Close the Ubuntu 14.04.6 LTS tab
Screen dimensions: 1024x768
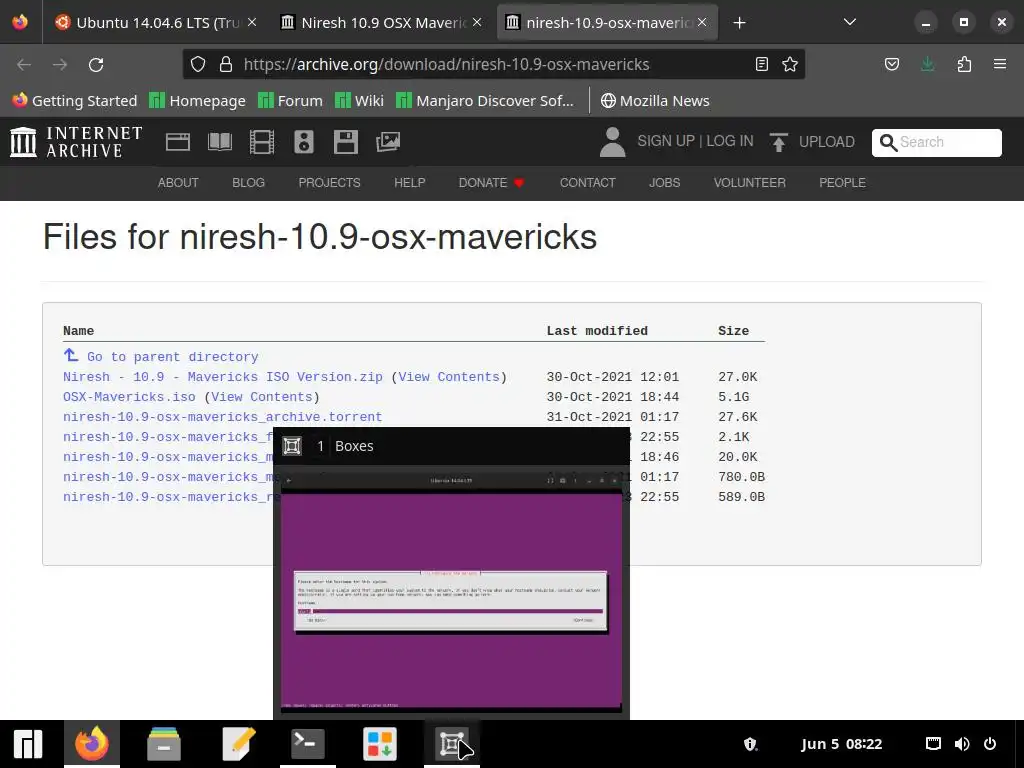pyautogui.click(x=252, y=22)
